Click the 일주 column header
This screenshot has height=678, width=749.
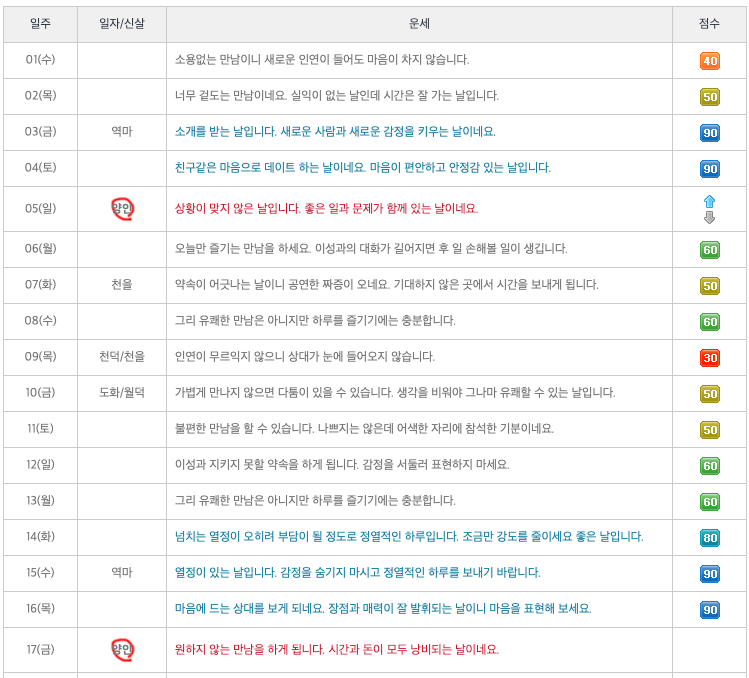pos(41,23)
